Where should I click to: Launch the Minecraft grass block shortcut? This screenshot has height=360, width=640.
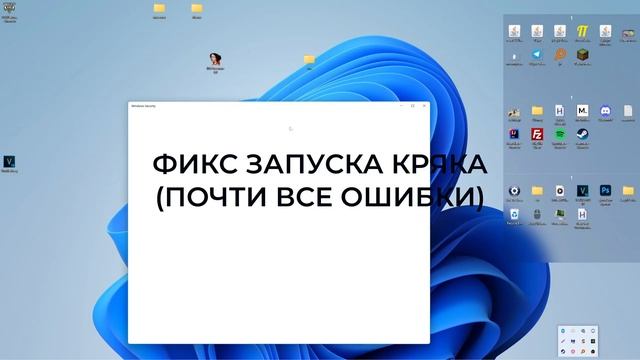click(x=582, y=55)
